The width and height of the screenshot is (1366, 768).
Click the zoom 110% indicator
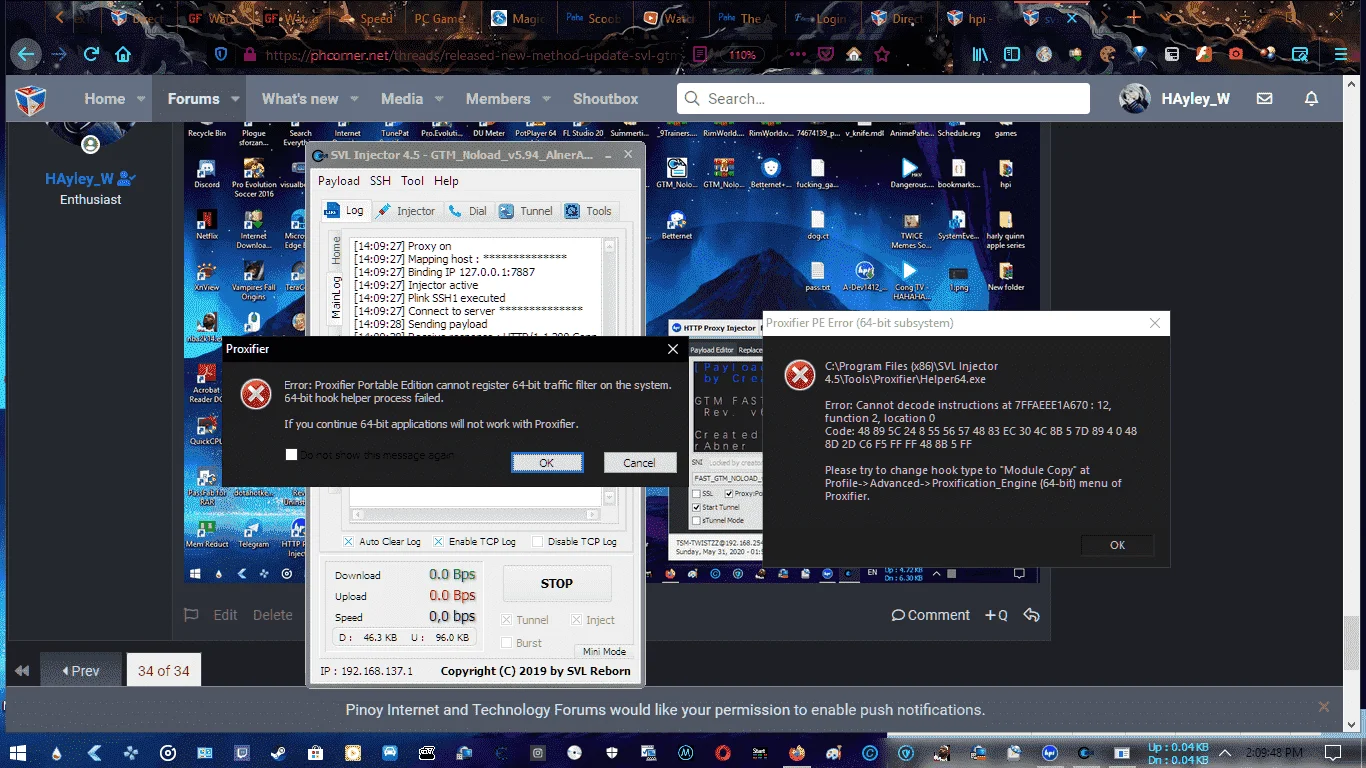coord(741,55)
